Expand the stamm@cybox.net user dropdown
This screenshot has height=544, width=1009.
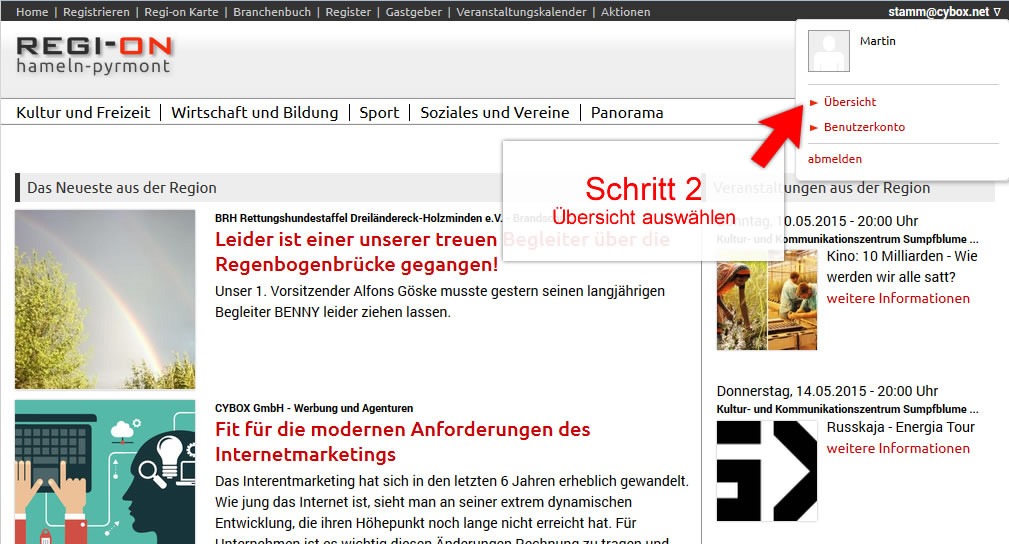pyautogui.click(x=943, y=12)
